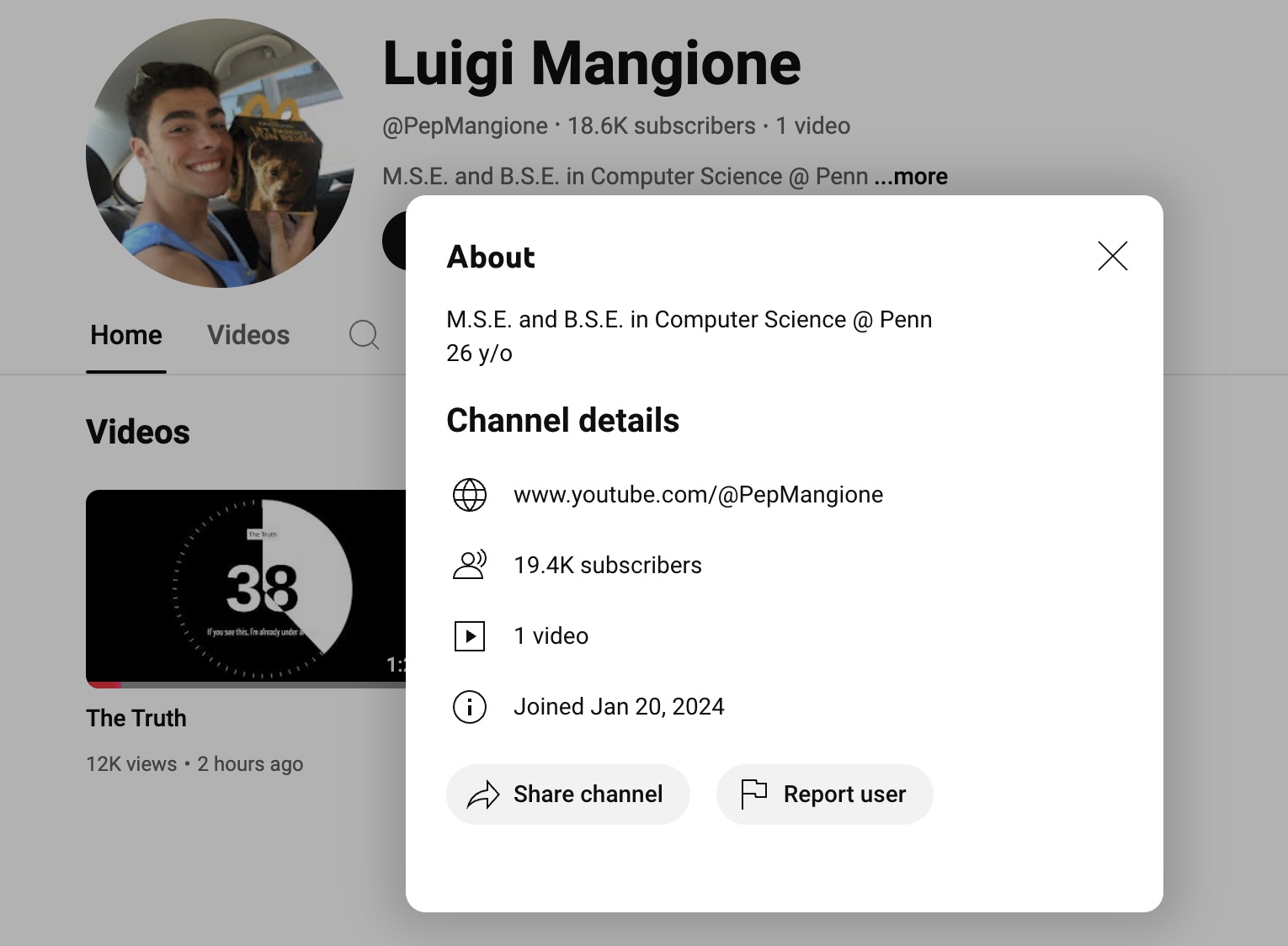The width and height of the screenshot is (1288, 946).
Task: Click the video count play icon
Action: (x=470, y=636)
